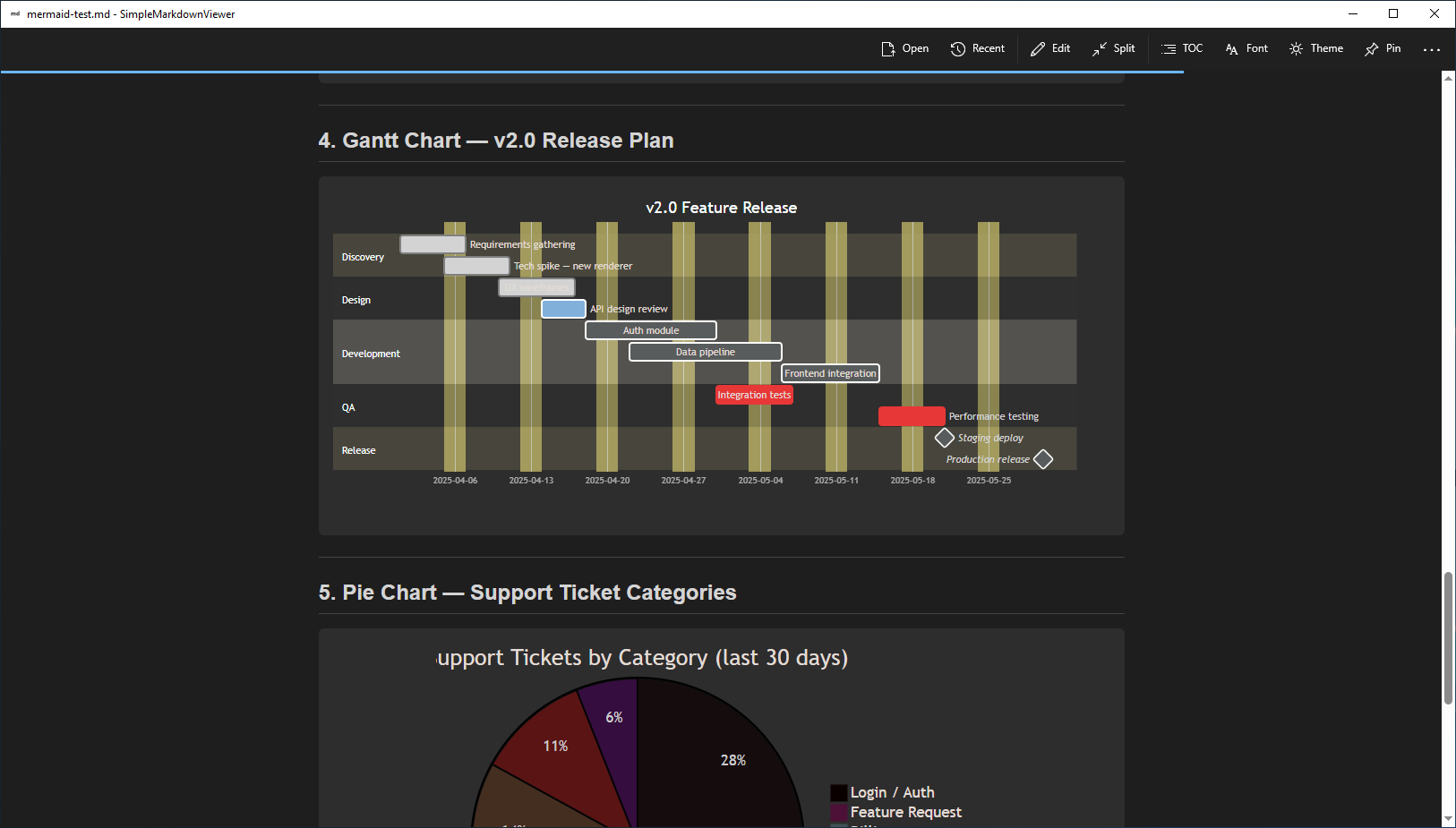Screen dimensions: 1456x828
Task: Click the Login / Auth legend color swatch
Action: click(839, 793)
